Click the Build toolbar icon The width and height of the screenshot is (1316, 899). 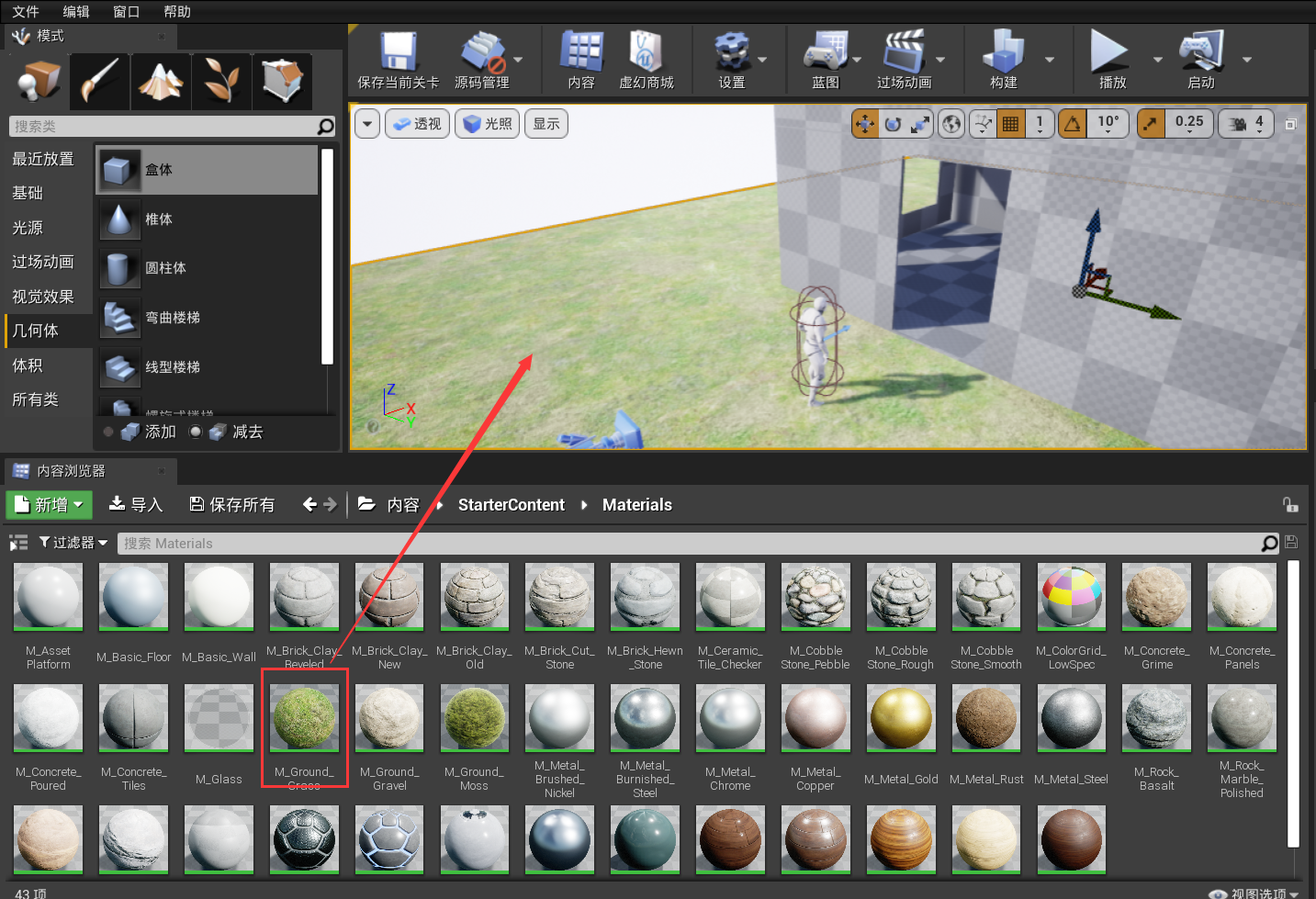click(1003, 52)
